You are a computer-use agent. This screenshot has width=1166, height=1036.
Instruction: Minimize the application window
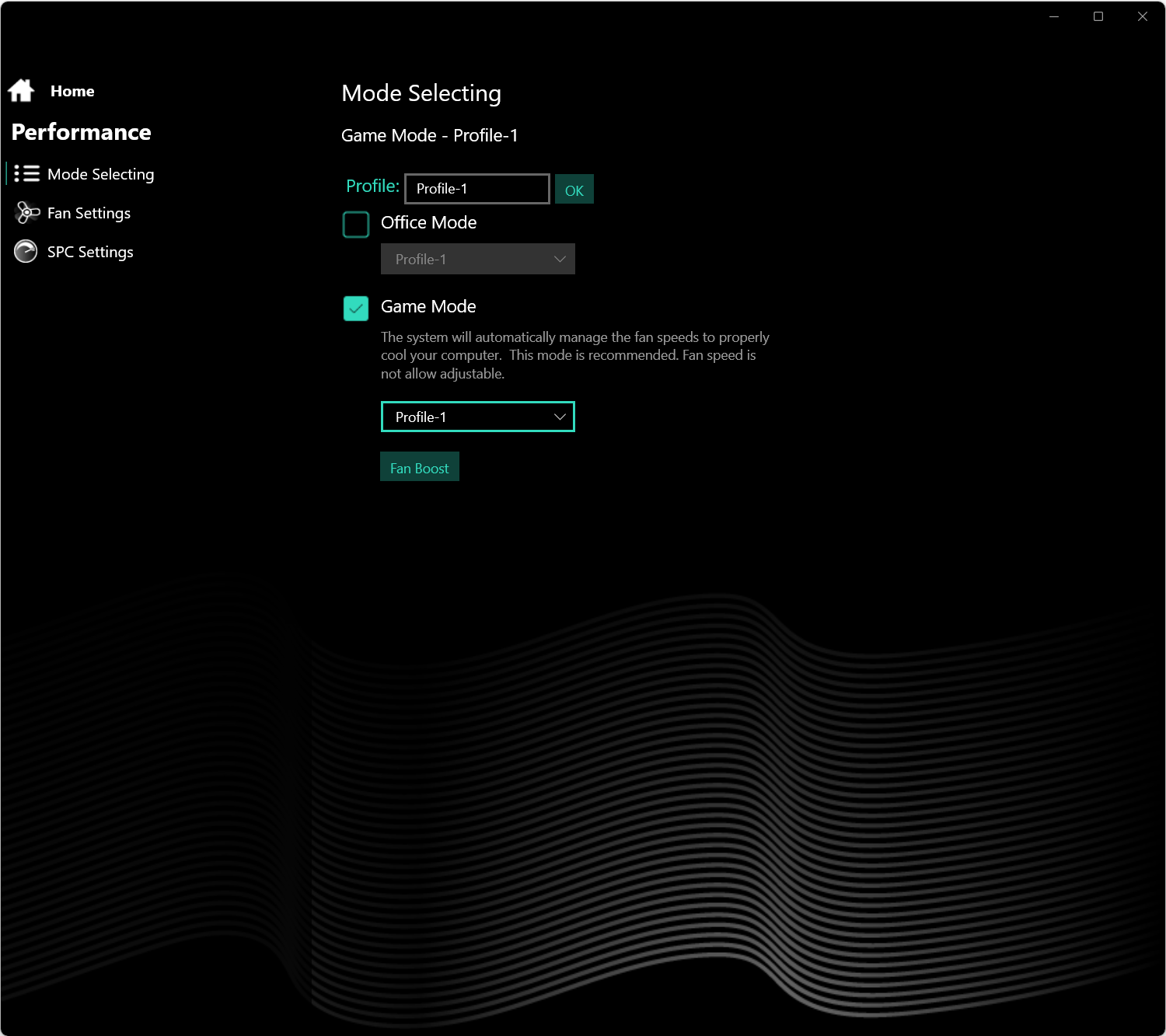point(1054,16)
